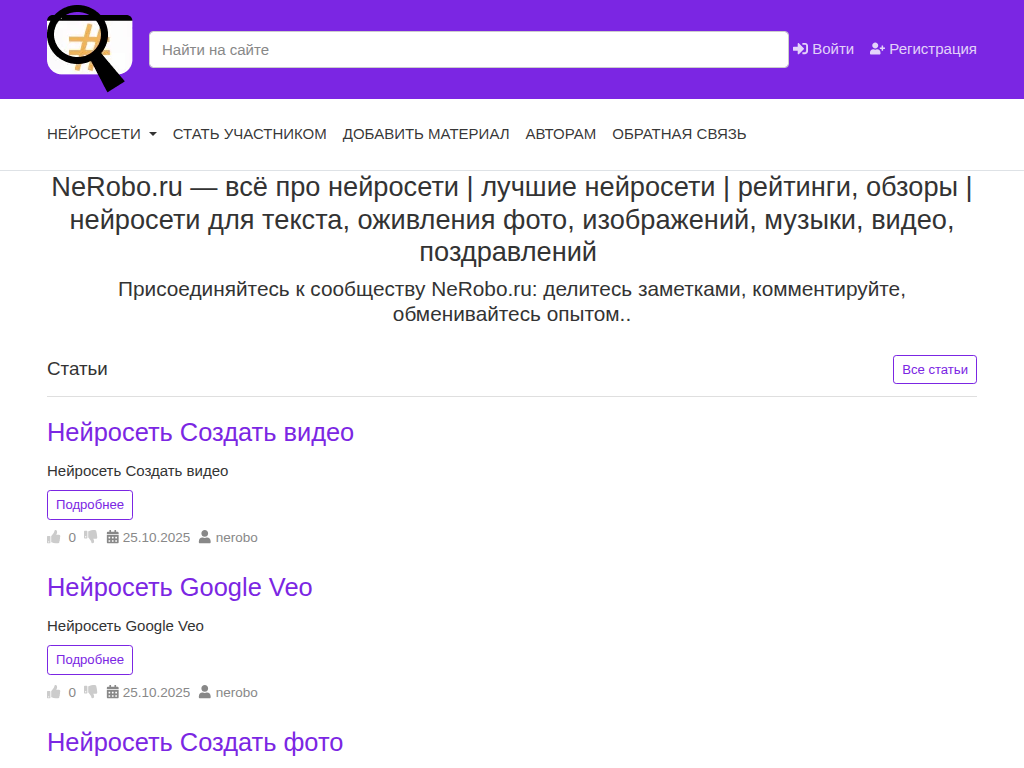Click the site search input field

pos(468,48)
